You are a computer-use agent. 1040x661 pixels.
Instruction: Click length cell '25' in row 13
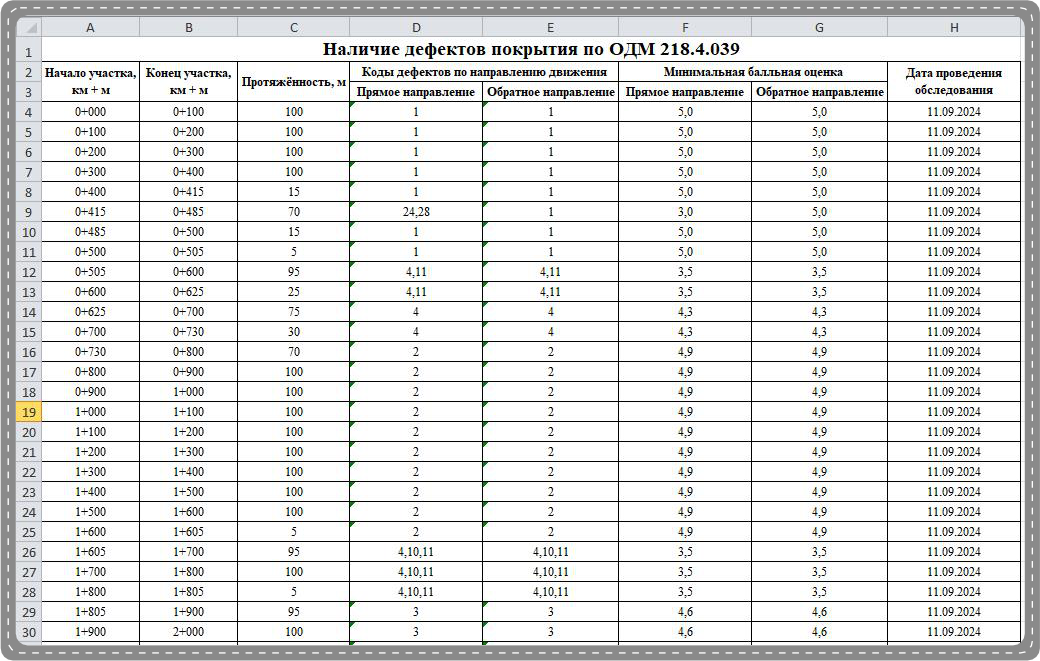(x=293, y=292)
